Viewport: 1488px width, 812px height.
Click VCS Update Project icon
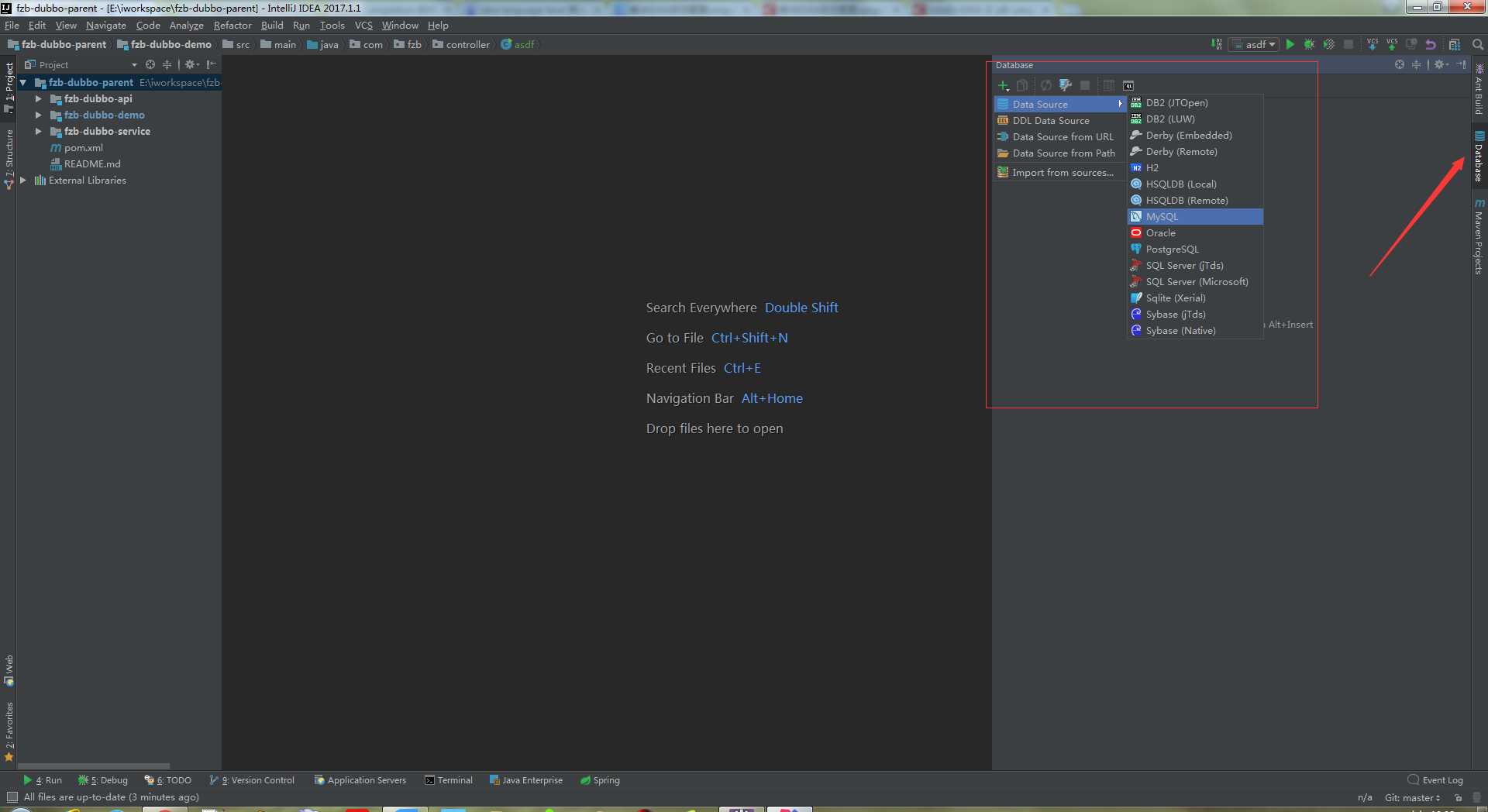click(1373, 44)
